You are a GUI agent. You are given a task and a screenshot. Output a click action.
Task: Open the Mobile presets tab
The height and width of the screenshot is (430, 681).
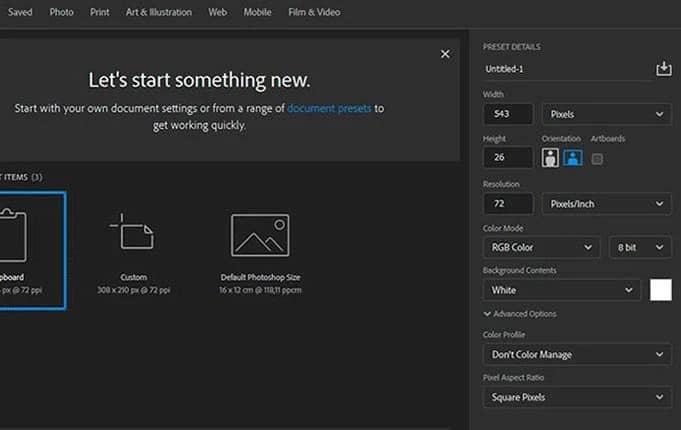257,12
